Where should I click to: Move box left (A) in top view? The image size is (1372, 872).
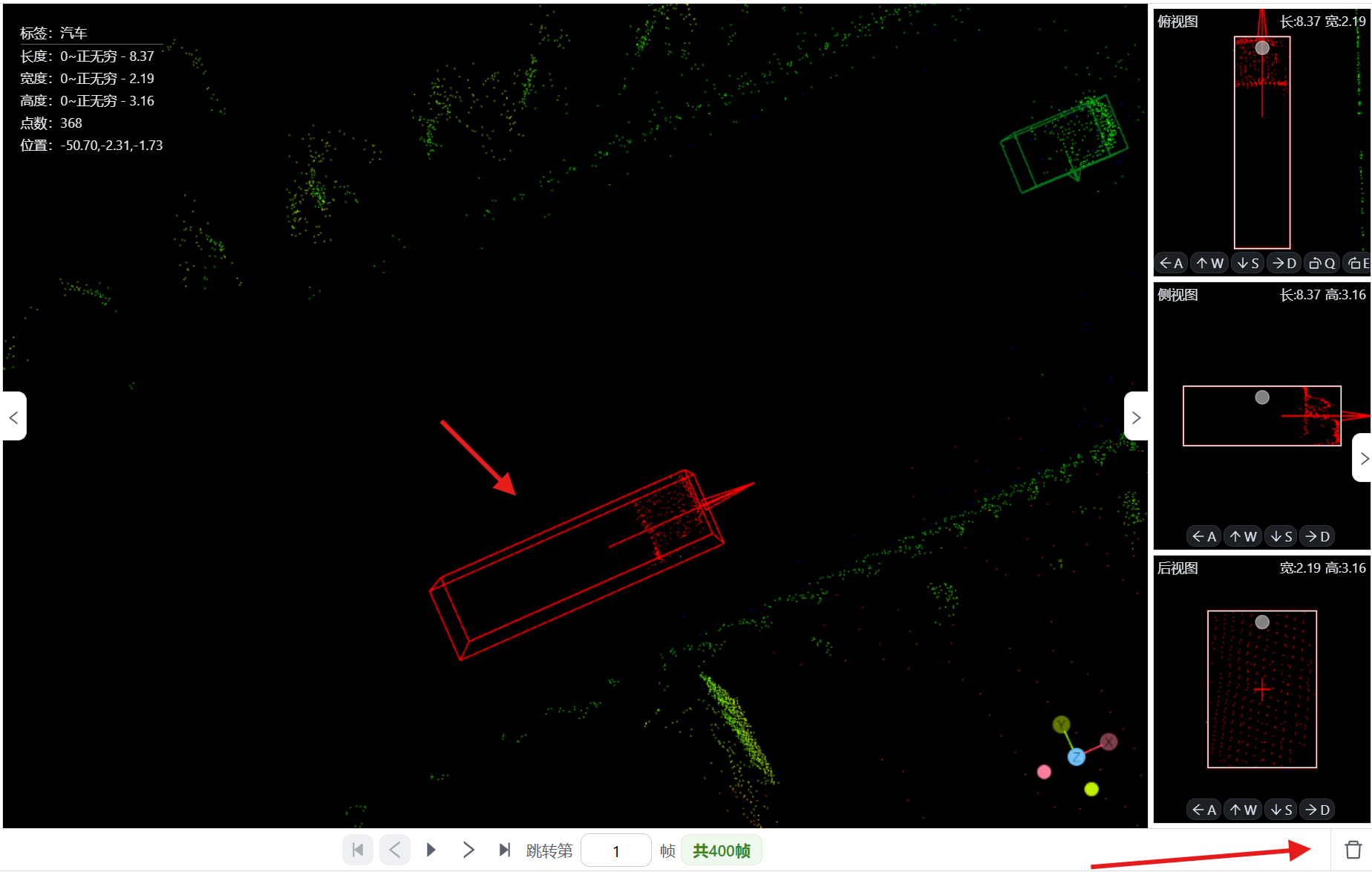[x=1172, y=263]
